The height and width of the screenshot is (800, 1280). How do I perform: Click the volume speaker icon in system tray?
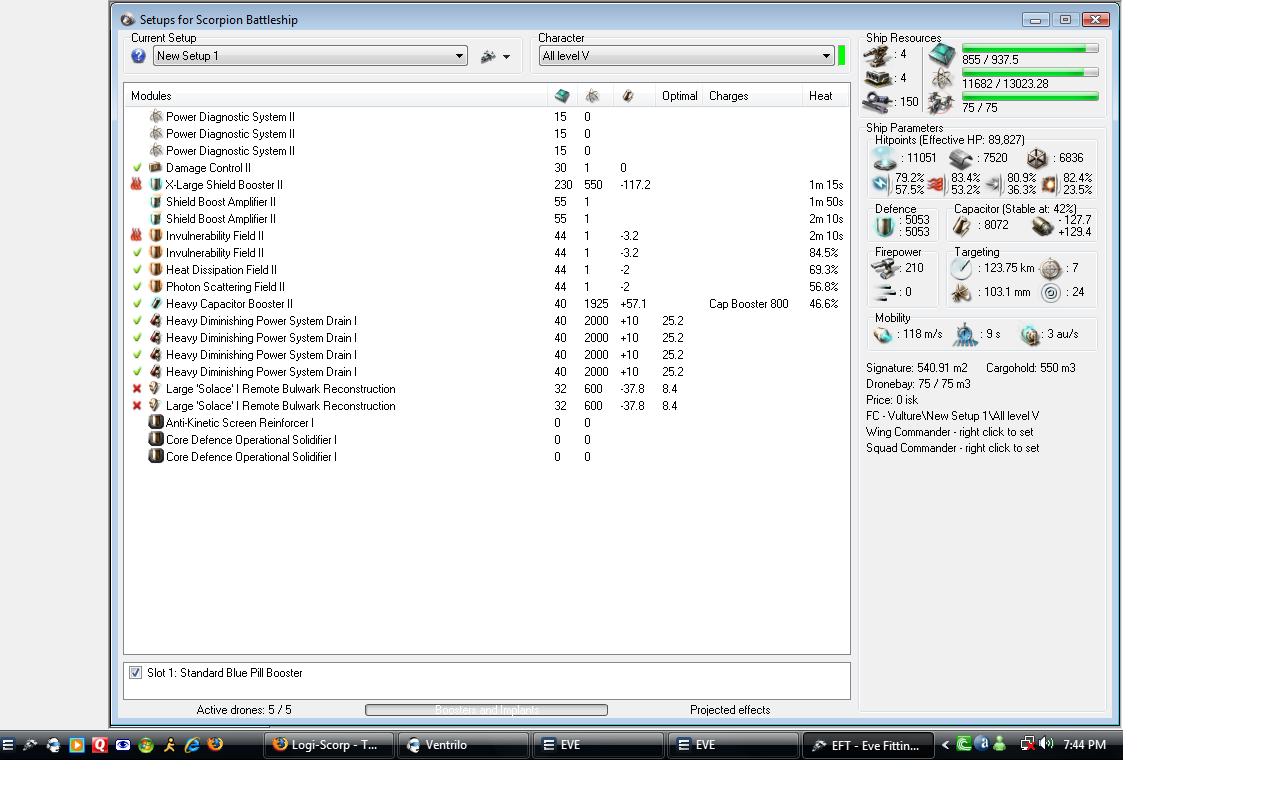(x=1046, y=744)
